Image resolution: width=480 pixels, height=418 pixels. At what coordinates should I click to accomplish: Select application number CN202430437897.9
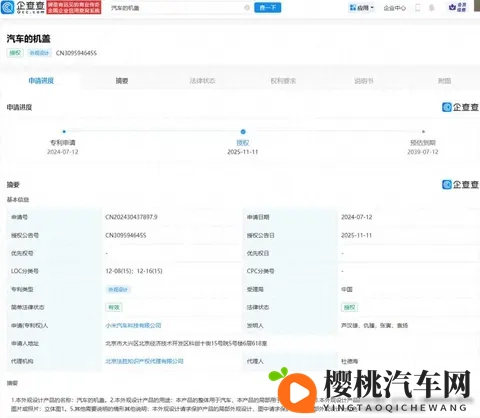[x=131, y=217]
